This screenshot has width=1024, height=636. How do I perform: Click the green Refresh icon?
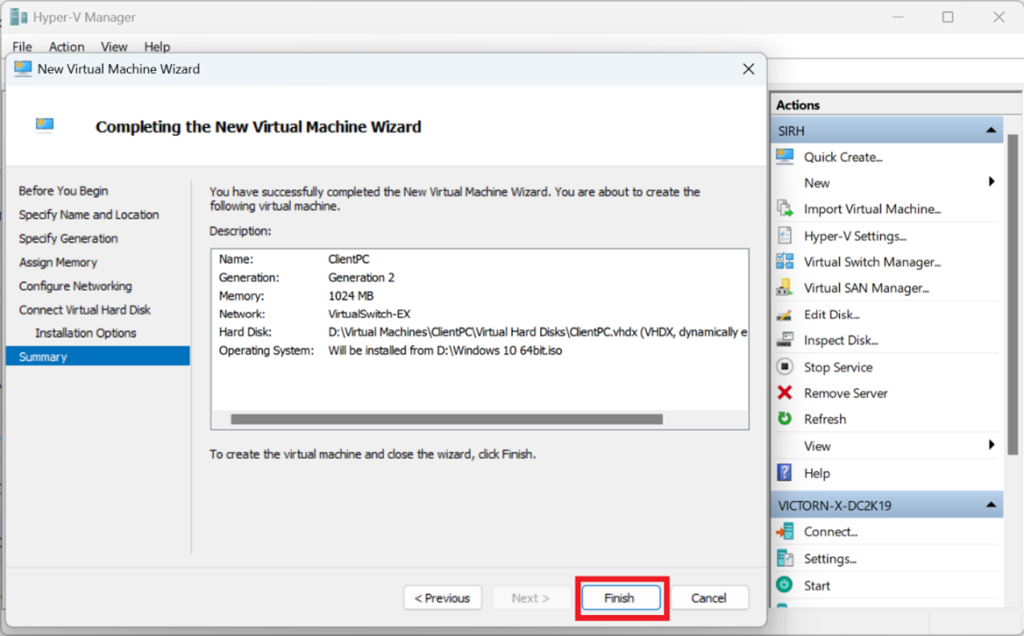[785, 419]
